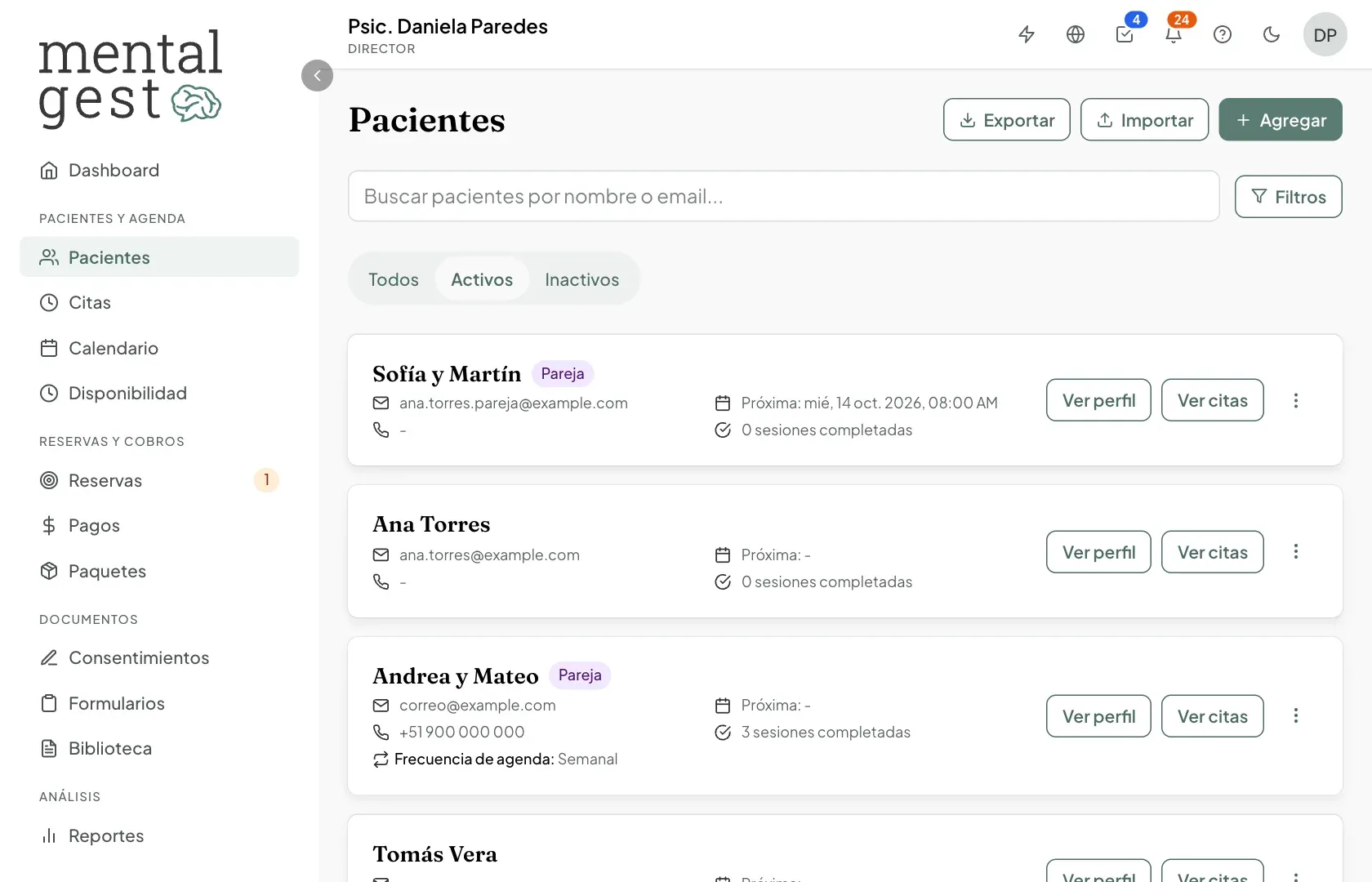This screenshot has width=1372, height=882.
Task: Open Citas in the sidebar
Action: click(159, 302)
